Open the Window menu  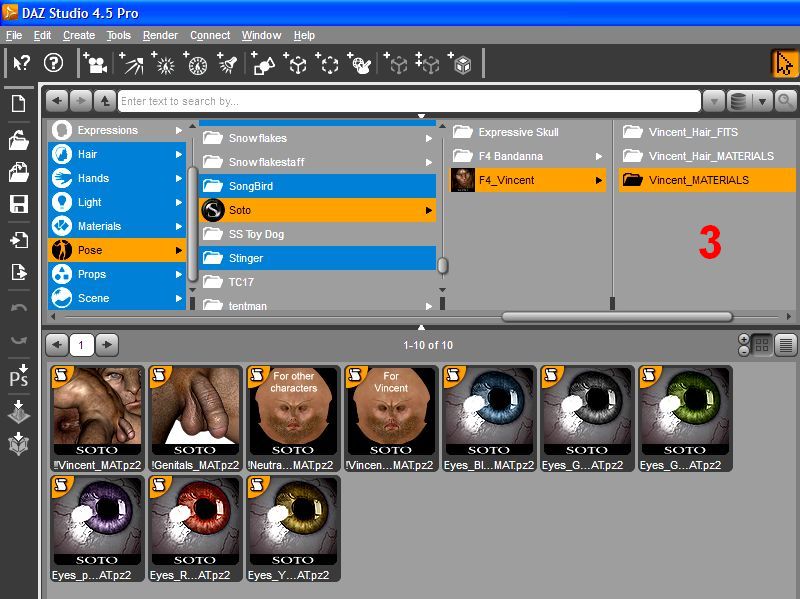pyautogui.click(x=261, y=35)
